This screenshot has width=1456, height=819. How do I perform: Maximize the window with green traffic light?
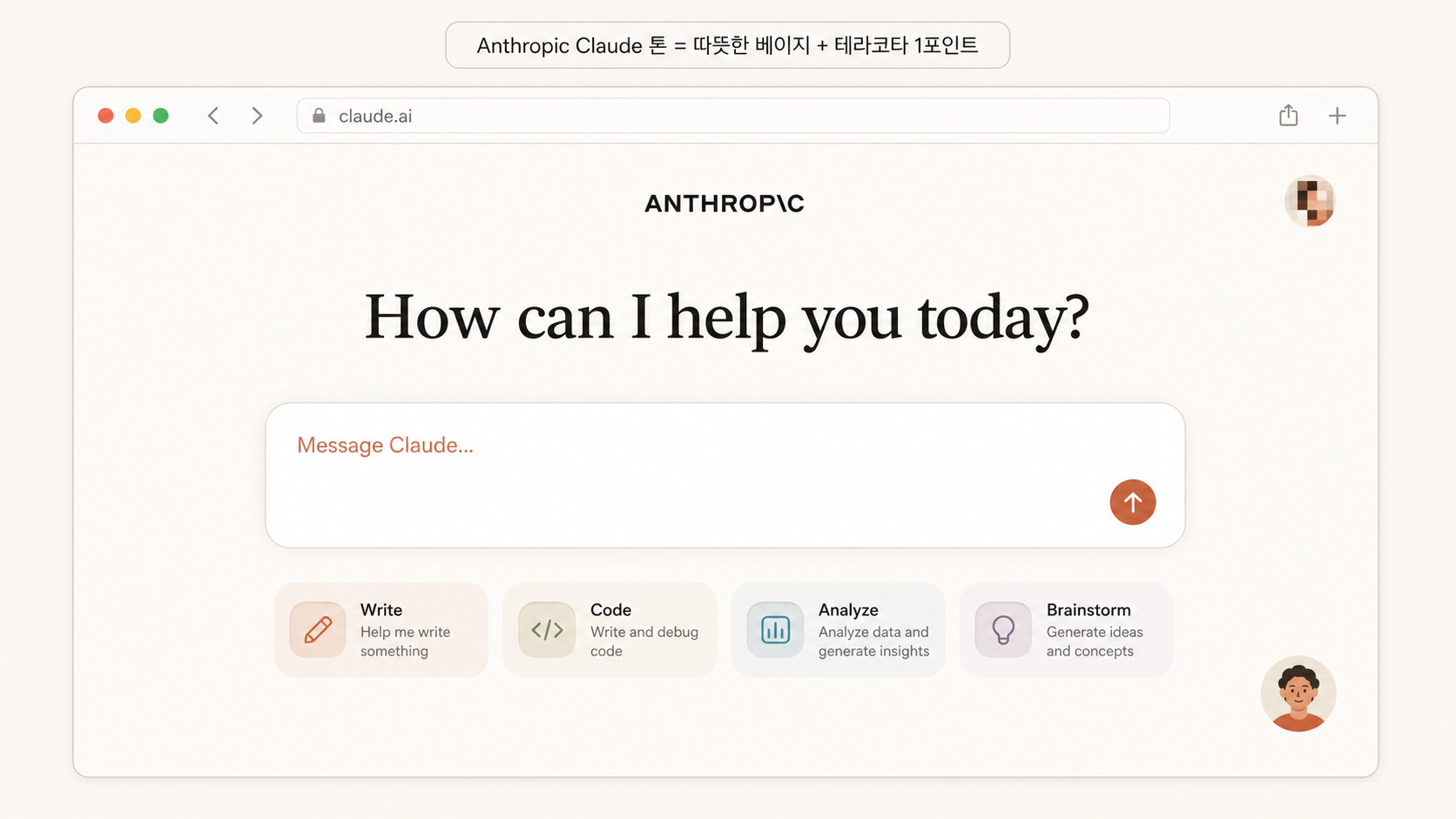(x=161, y=116)
